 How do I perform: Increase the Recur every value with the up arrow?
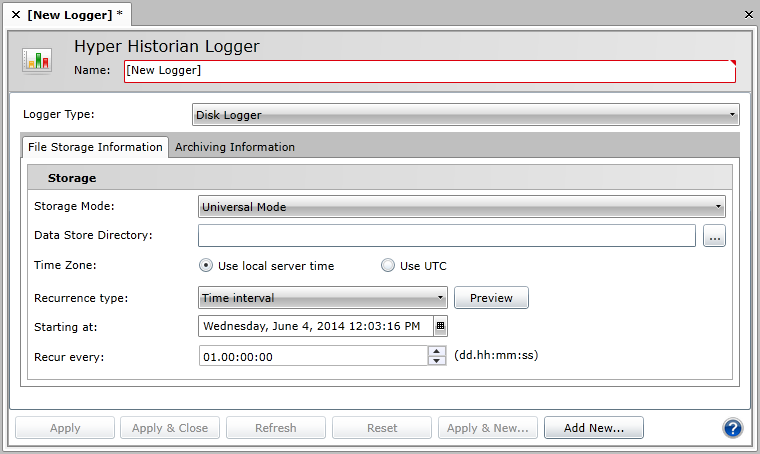(x=437, y=351)
